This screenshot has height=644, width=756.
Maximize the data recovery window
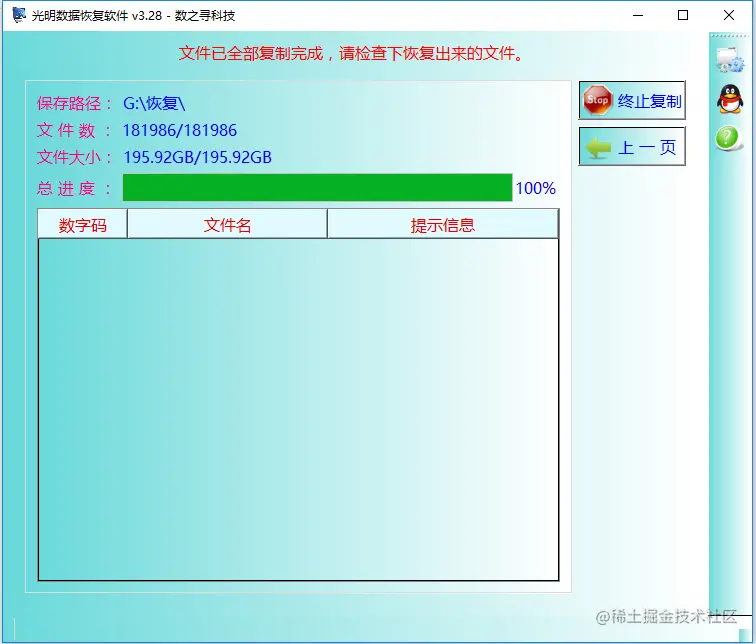click(x=683, y=15)
